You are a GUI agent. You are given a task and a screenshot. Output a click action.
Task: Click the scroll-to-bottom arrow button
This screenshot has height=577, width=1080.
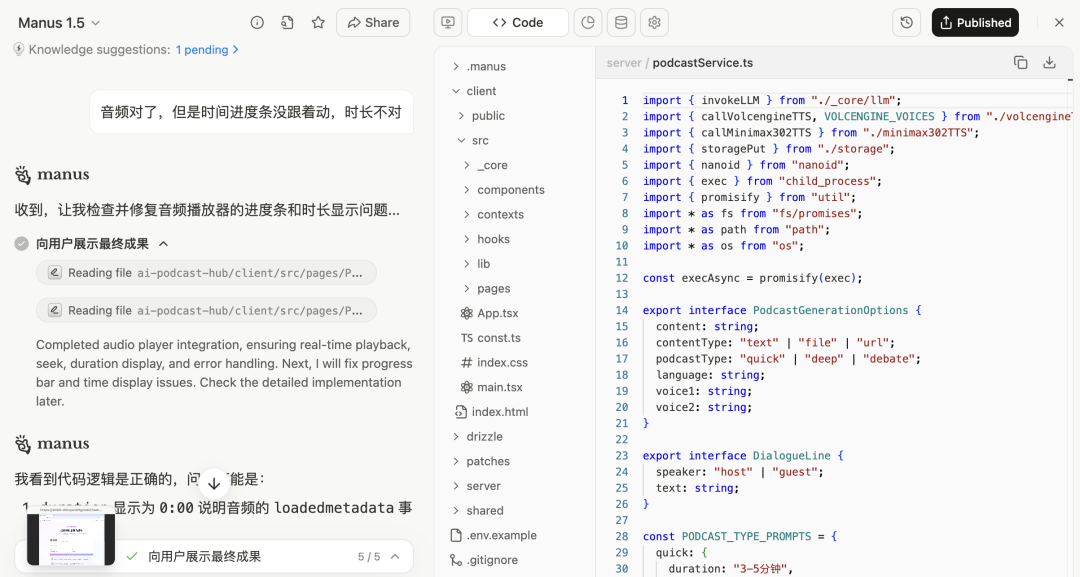(x=214, y=483)
